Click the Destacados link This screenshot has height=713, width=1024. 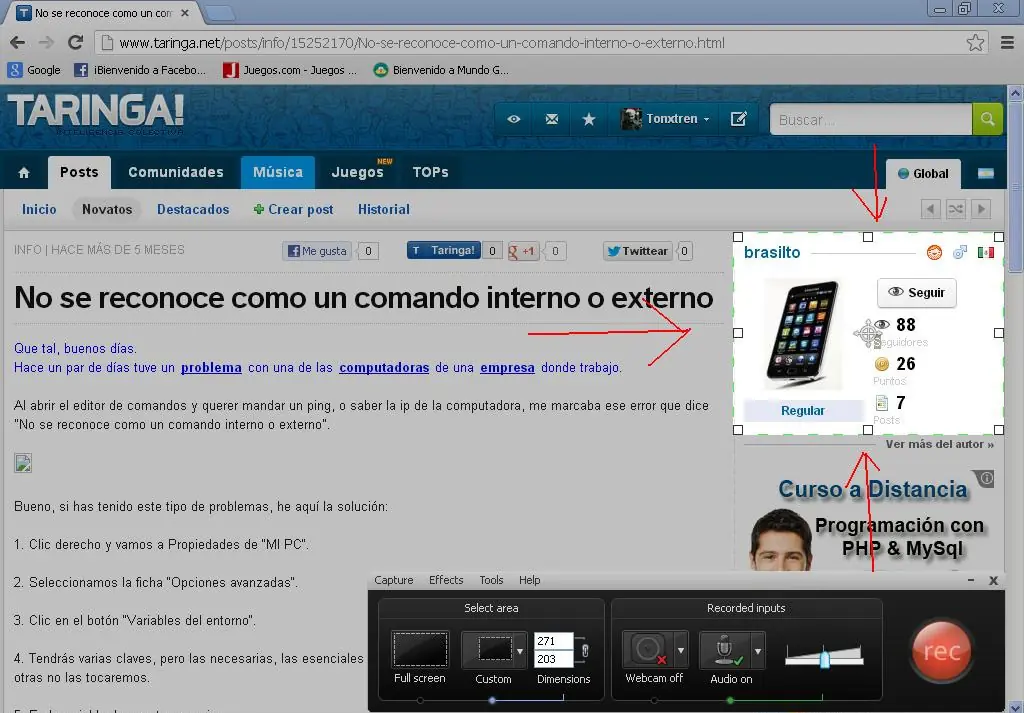tap(193, 210)
